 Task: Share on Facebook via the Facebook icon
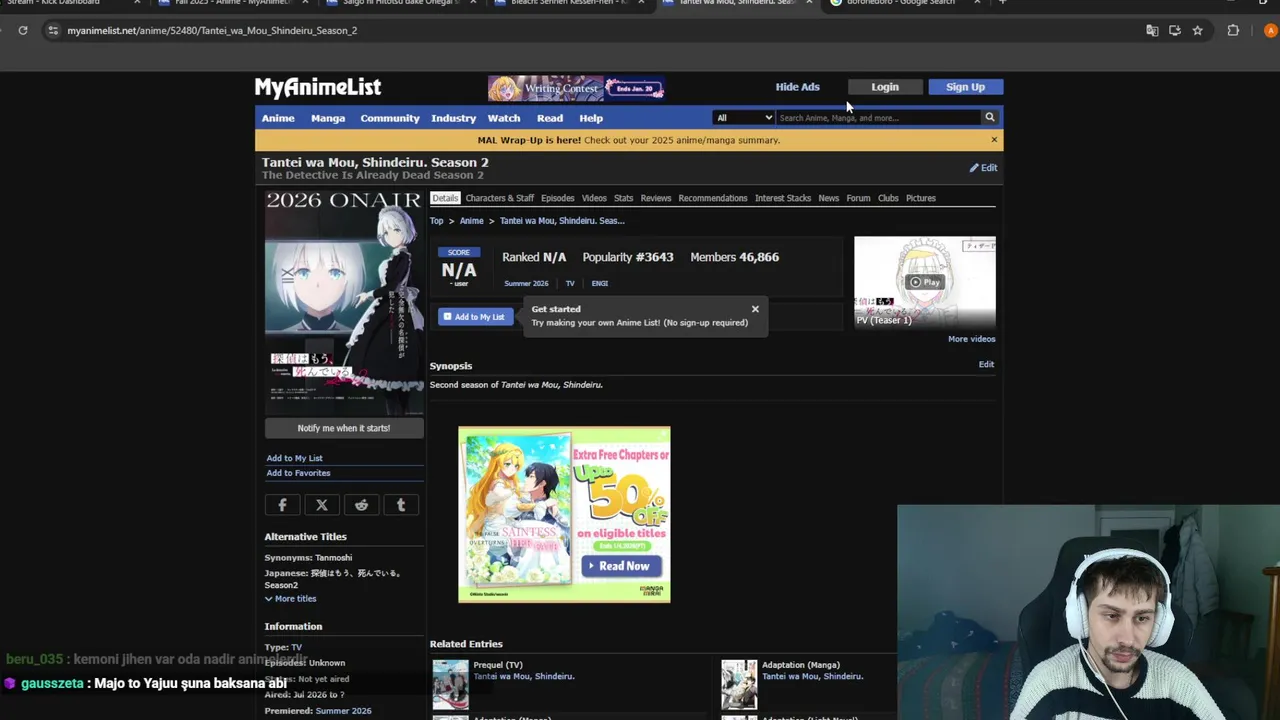(282, 505)
